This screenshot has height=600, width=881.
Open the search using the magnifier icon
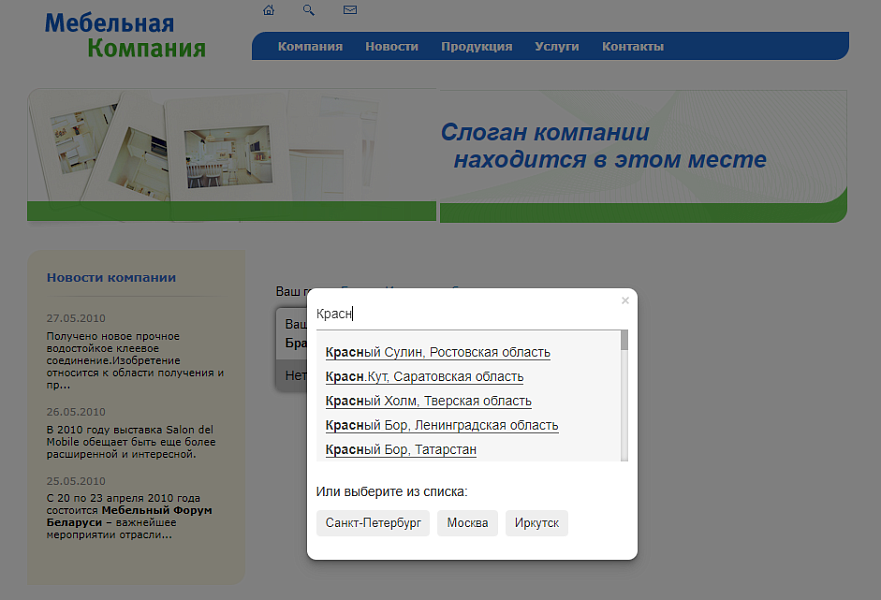point(308,10)
